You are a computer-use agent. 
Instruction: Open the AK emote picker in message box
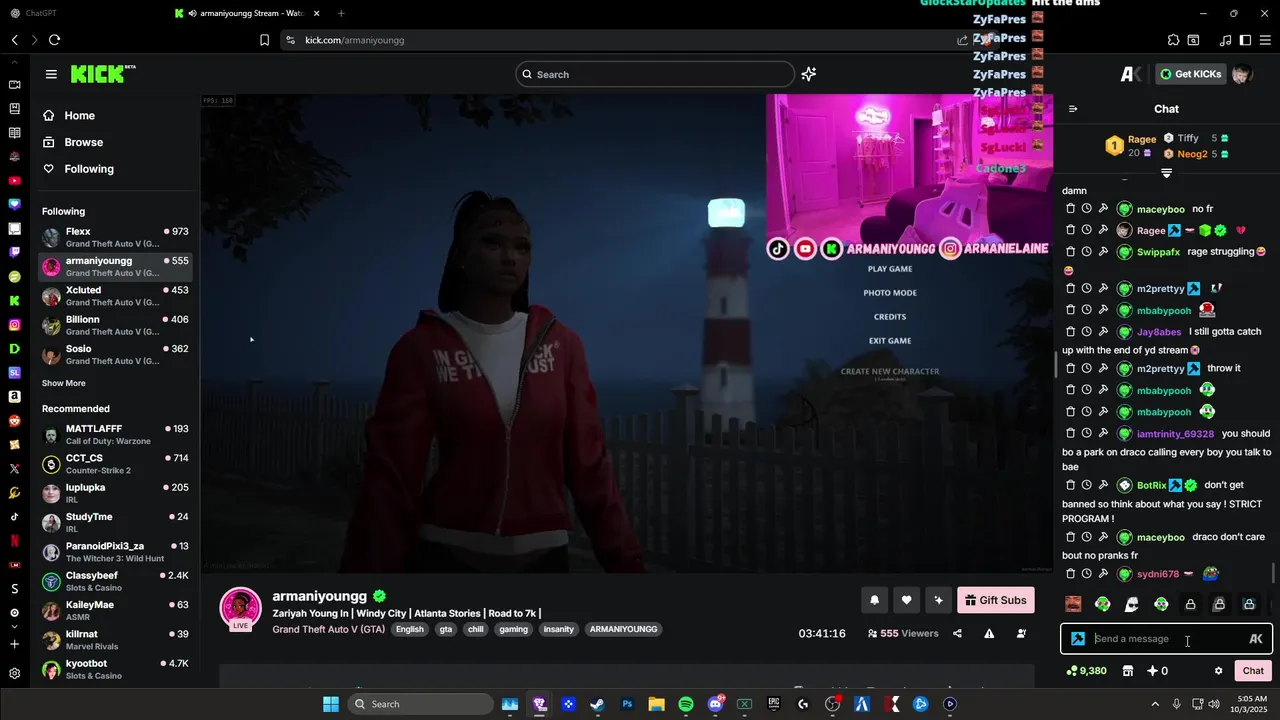pyautogui.click(x=1256, y=639)
